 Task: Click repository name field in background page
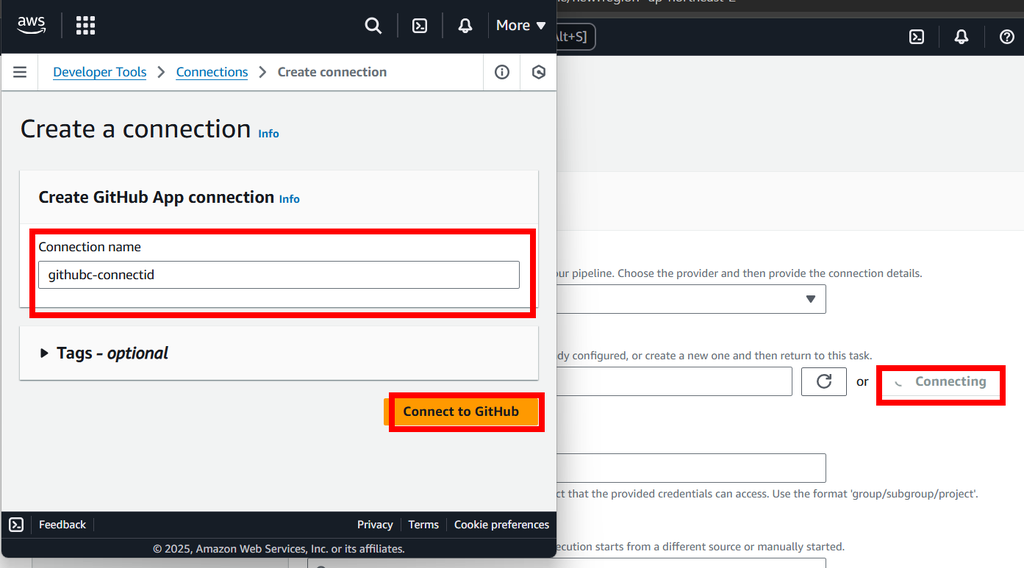[691, 468]
